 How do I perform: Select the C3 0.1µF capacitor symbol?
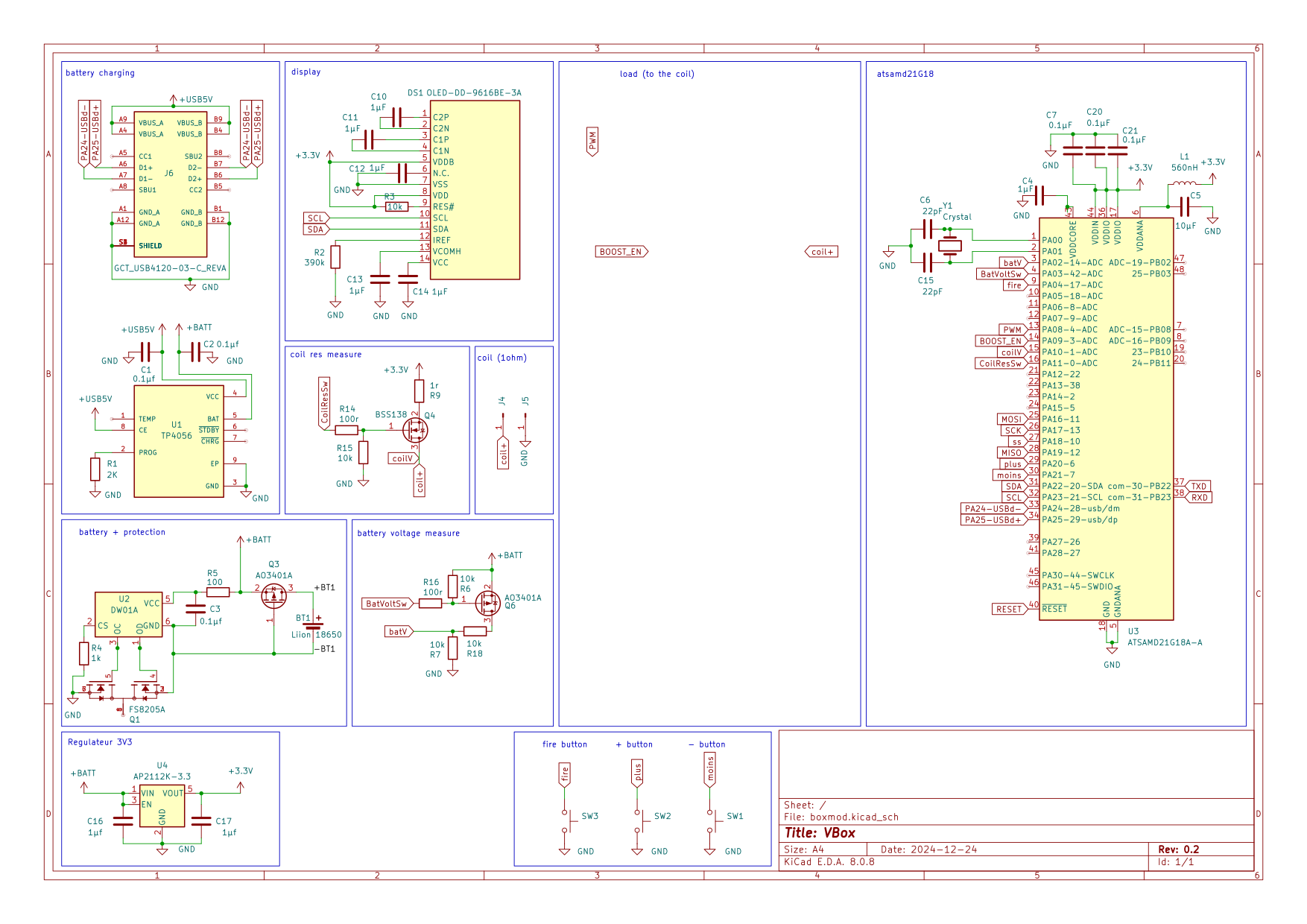tap(195, 609)
